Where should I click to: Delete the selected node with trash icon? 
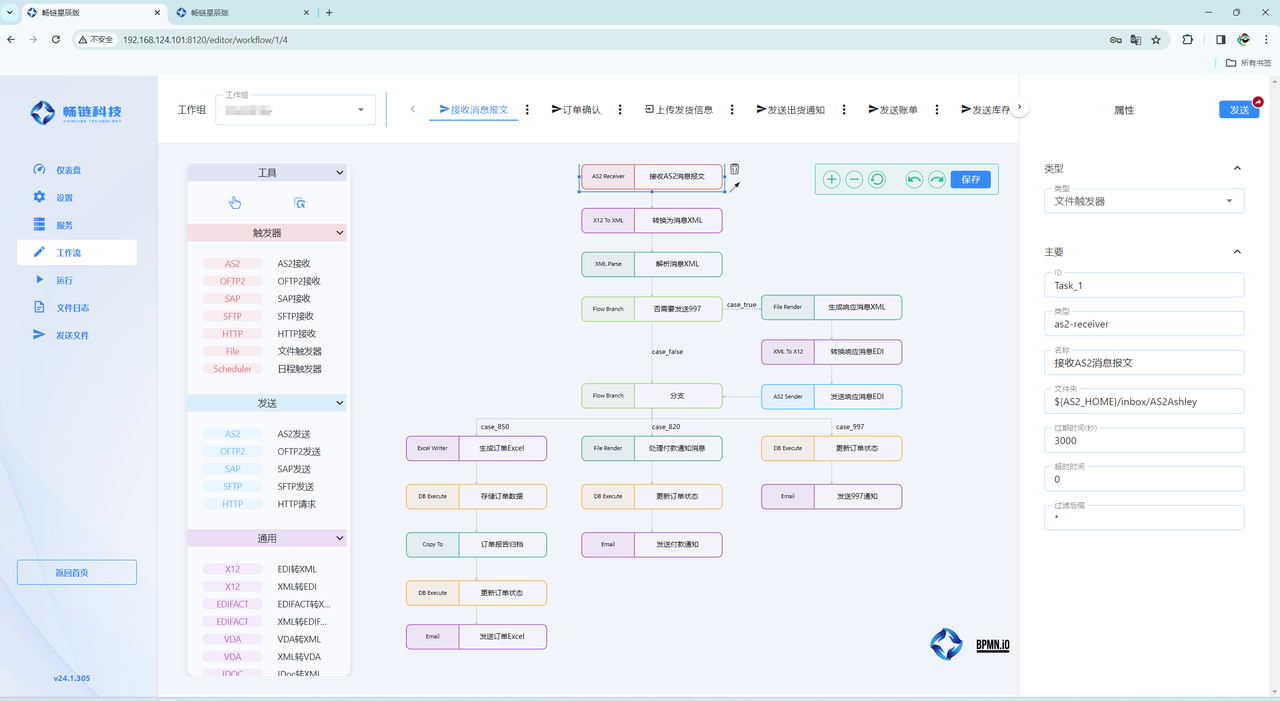point(734,169)
